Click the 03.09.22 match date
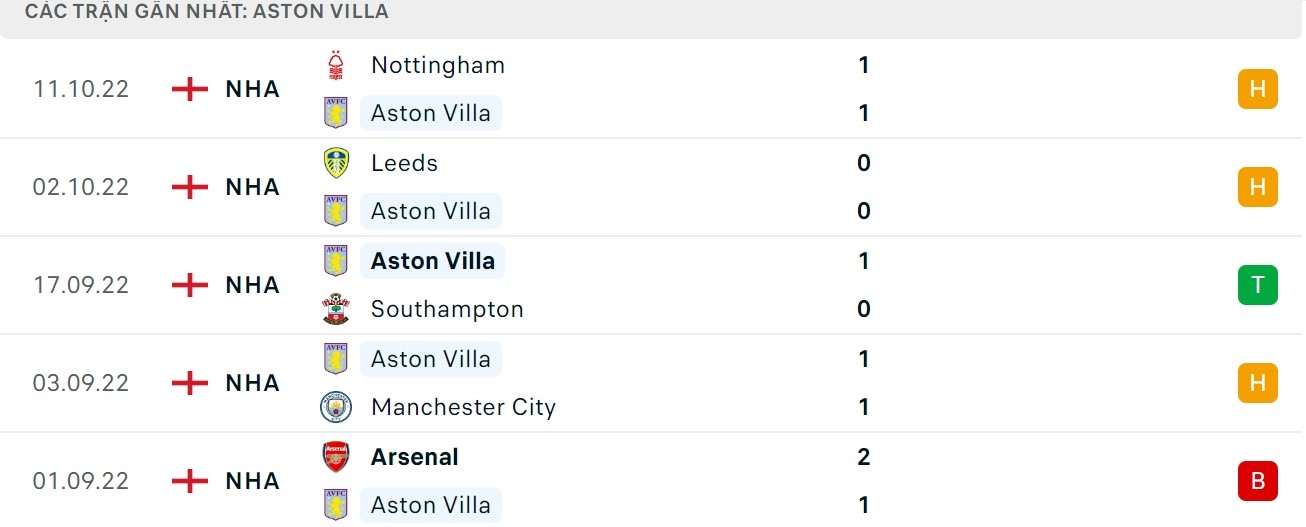 click(81, 383)
